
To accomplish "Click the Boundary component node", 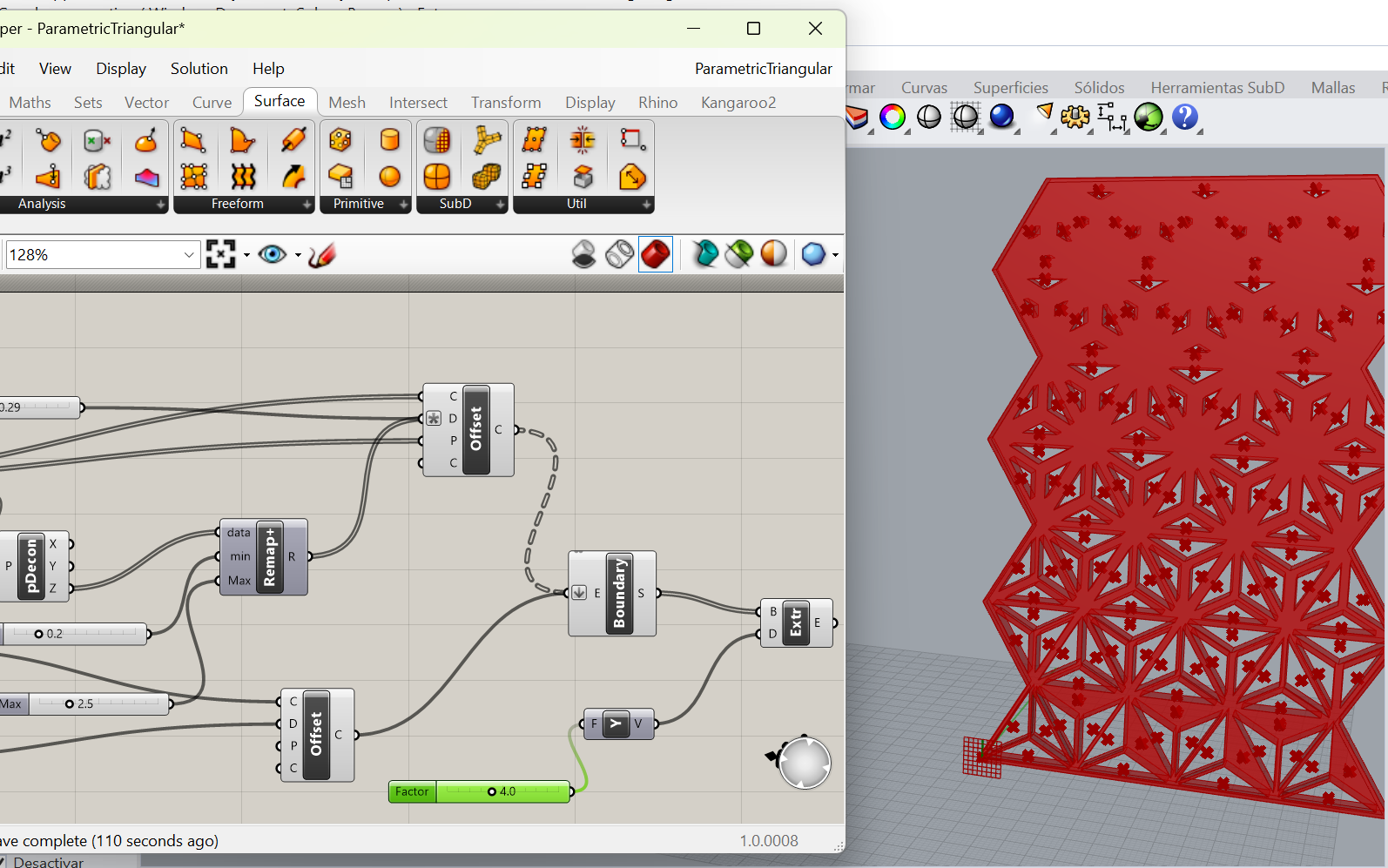I will pyautogui.click(x=619, y=594).
